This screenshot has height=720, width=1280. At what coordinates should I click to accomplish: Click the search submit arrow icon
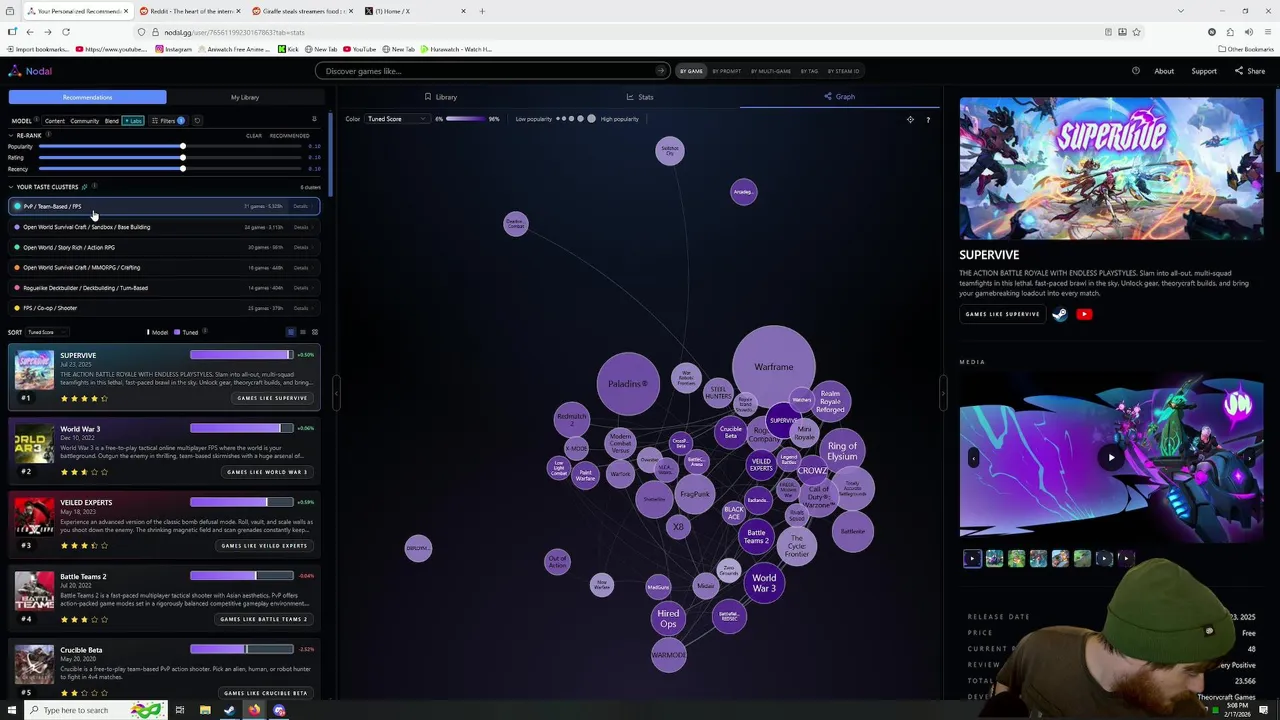[x=660, y=71]
